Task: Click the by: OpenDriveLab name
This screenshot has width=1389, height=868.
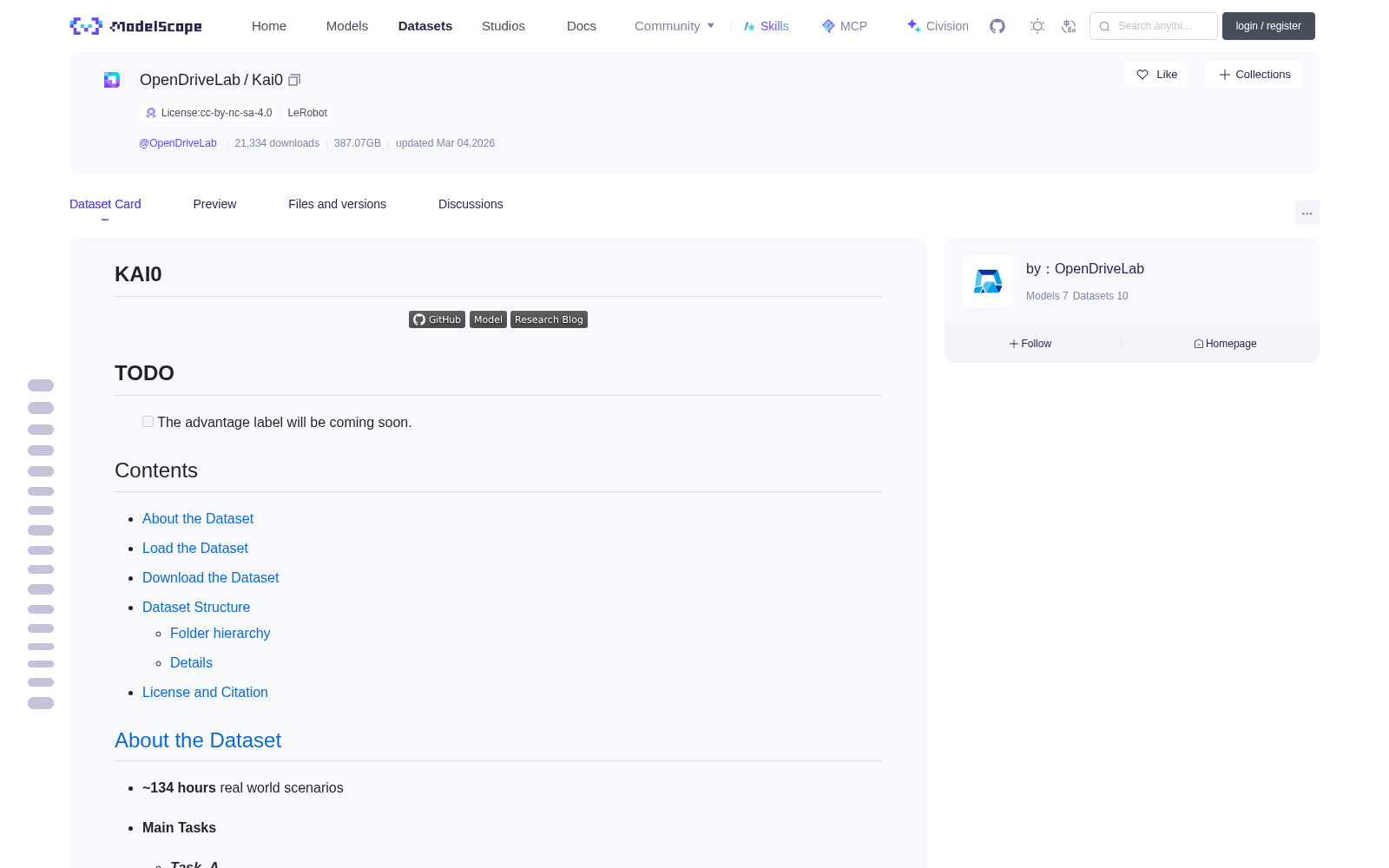Action: coord(1085,269)
